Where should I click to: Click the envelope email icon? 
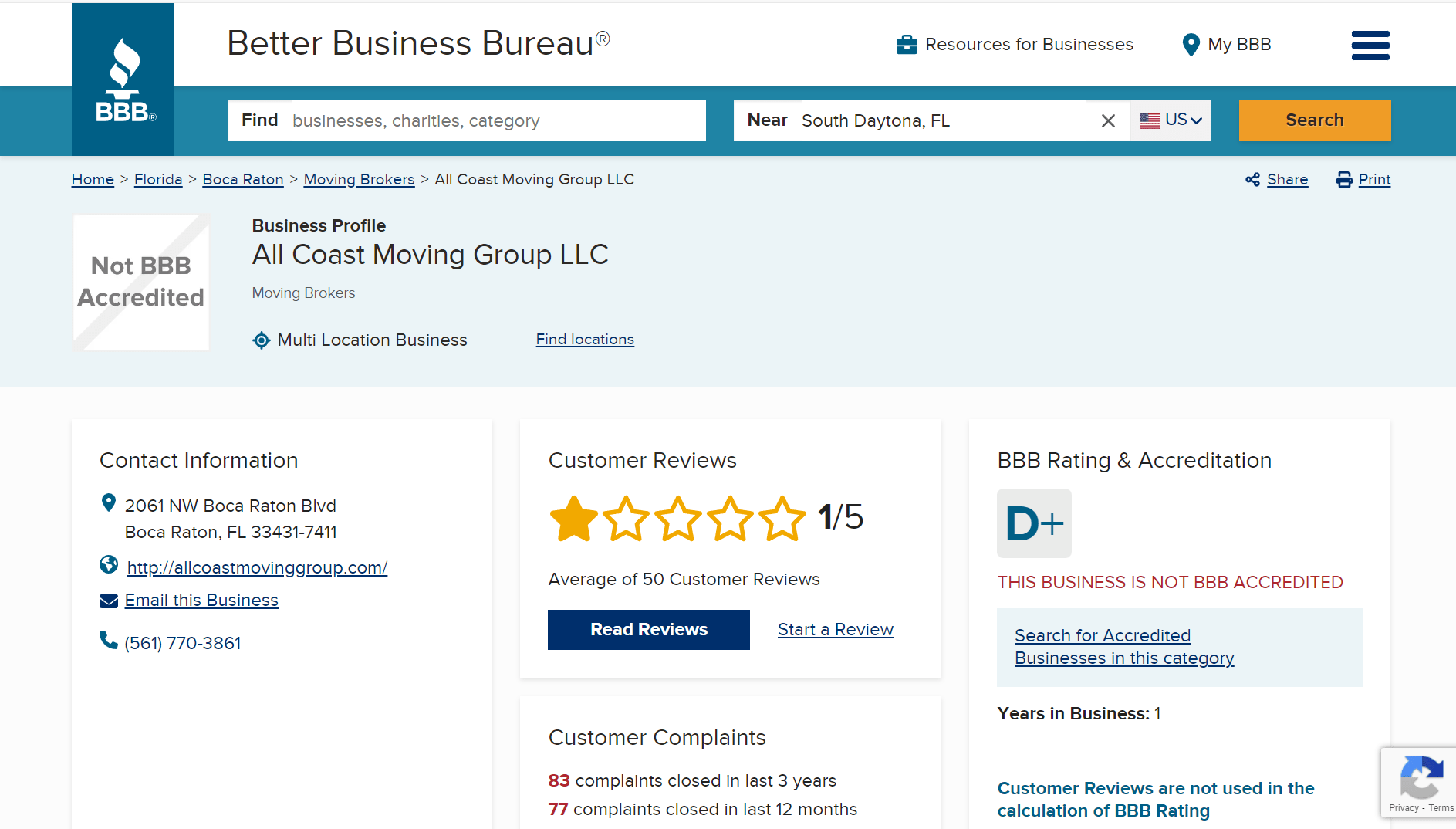(x=109, y=601)
